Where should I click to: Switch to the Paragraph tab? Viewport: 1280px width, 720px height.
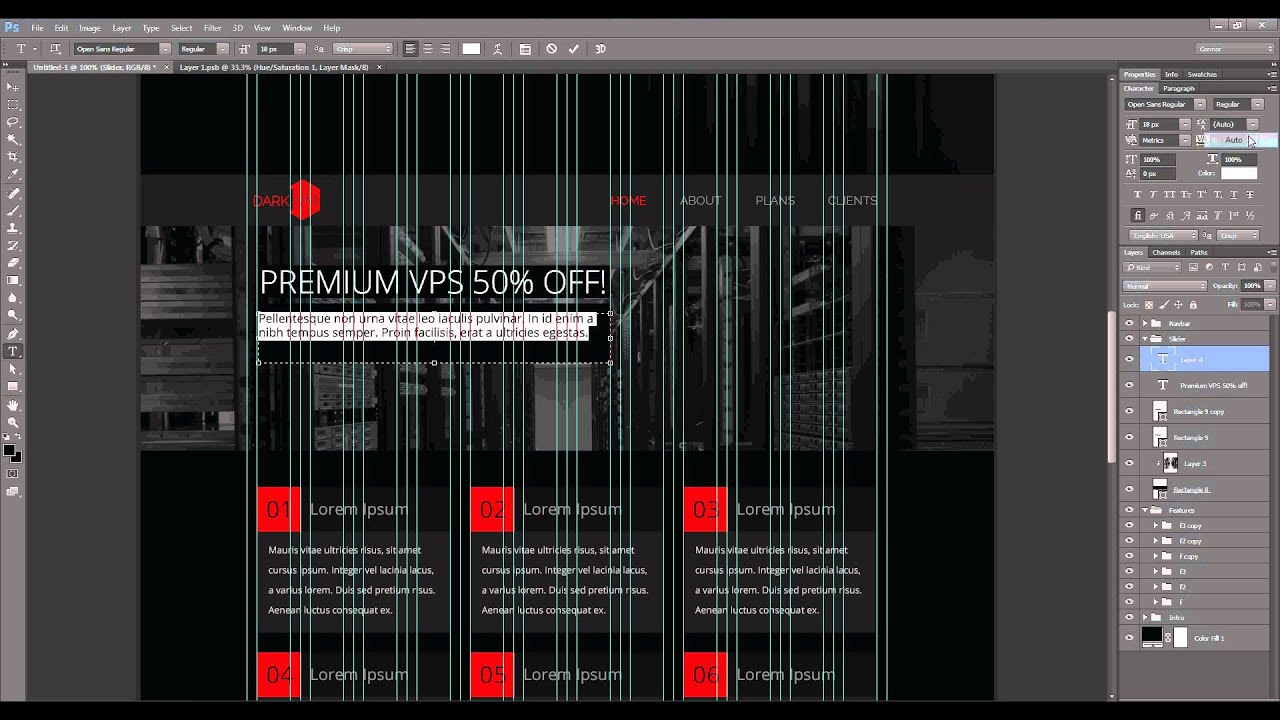click(x=1179, y=88)
